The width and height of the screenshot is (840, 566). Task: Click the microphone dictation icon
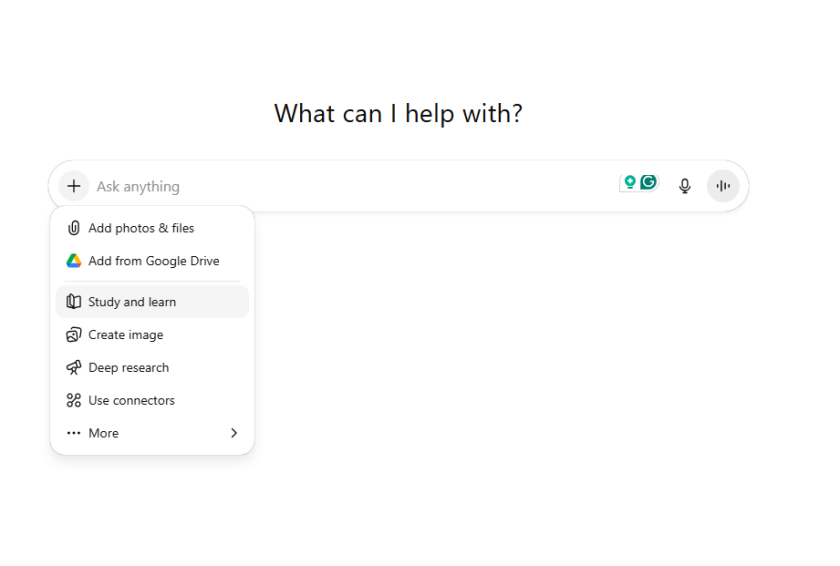point(685,186)
